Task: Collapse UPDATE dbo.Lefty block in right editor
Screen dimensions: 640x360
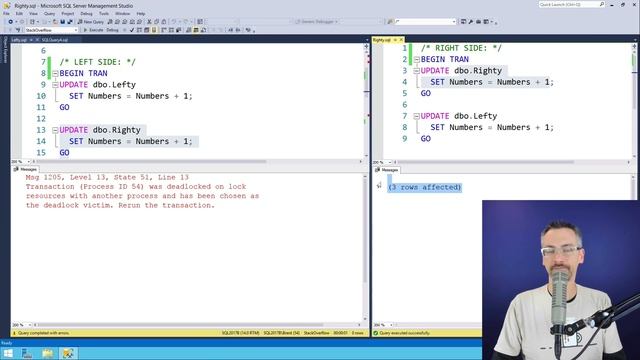Action: point(416,116)
